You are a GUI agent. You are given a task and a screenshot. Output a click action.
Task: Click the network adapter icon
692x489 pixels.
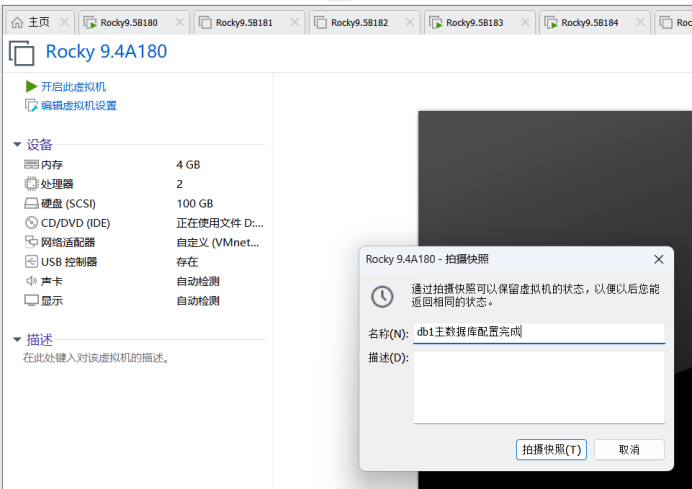point(31,242)
